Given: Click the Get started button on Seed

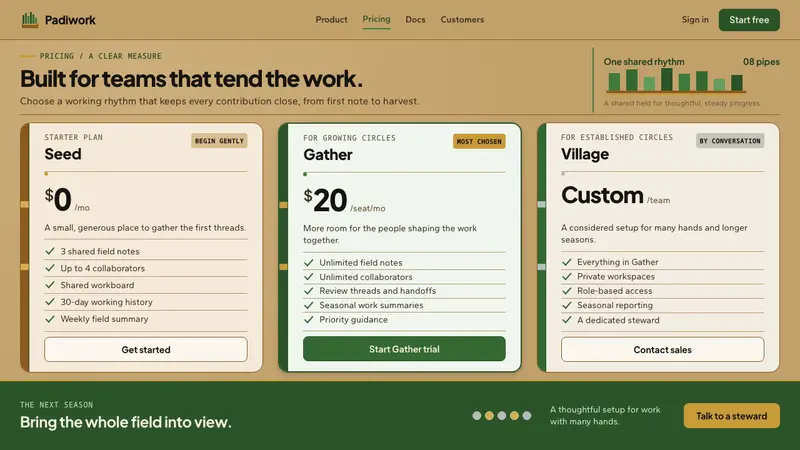Looking at the screenshot, I should point(146,349).
